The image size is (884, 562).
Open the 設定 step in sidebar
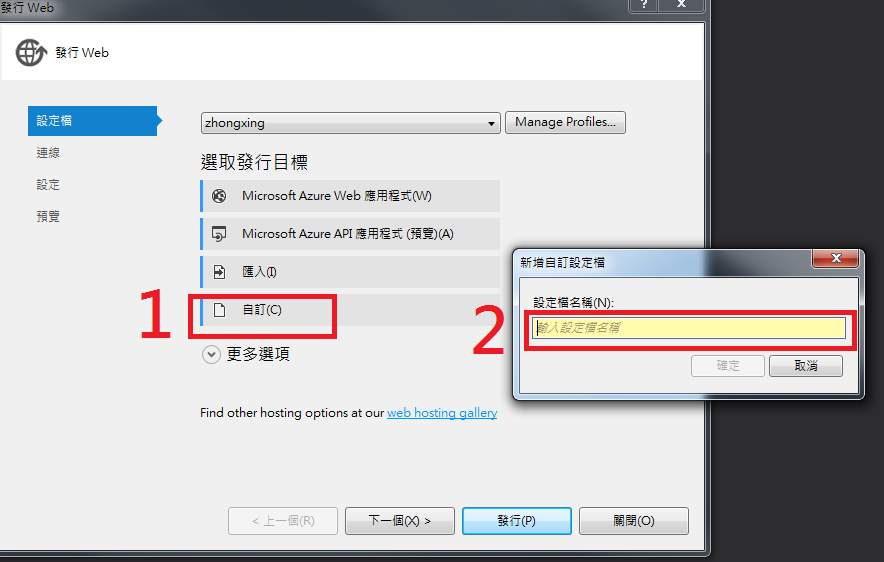pos(48,184)
